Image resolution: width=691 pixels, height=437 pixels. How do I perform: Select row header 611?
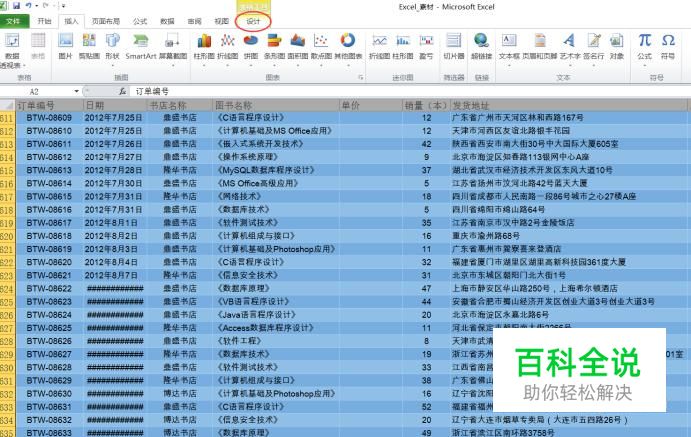pyautogui.click(x=7, y=118)
